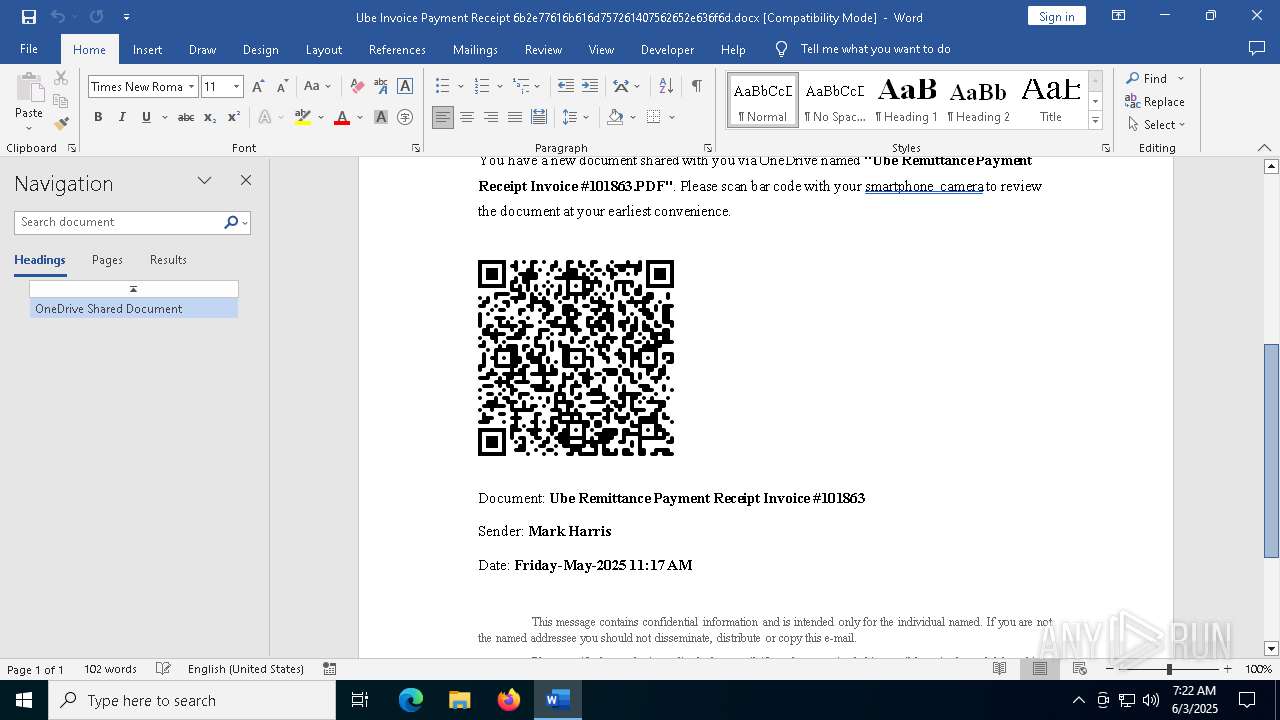Align paragraph text to the right

click(x=491, y=117)
